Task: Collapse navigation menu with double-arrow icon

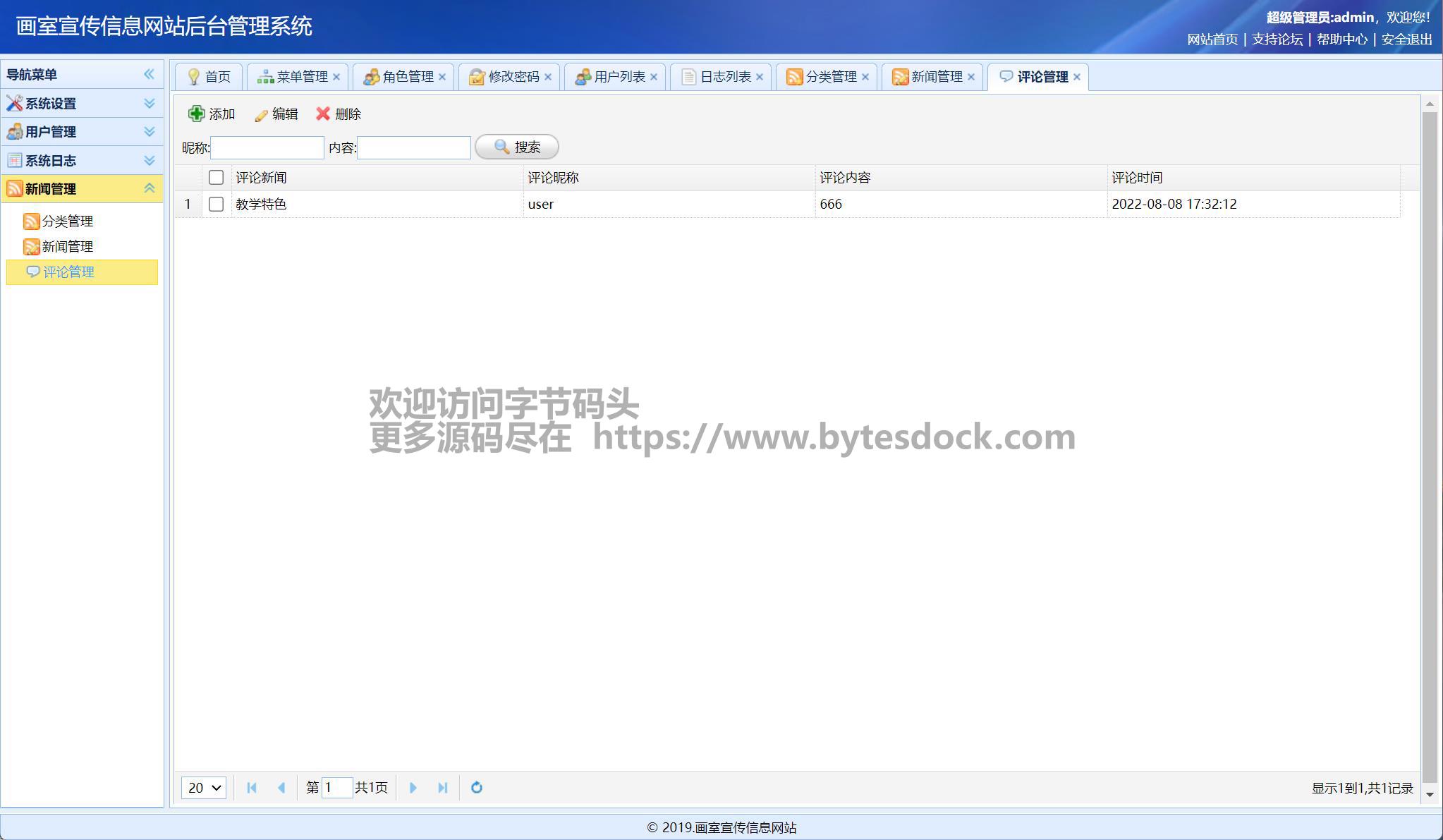Action: coord(149,74)
